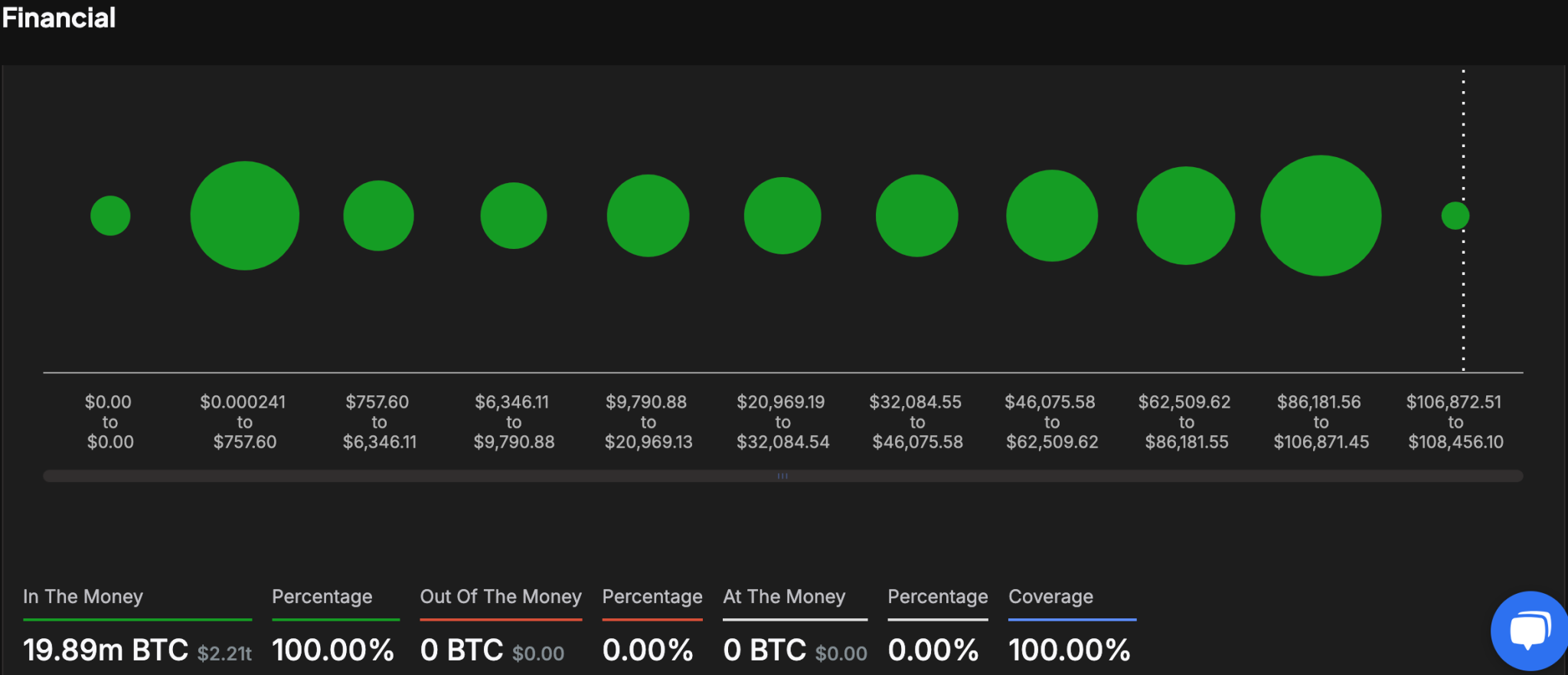Click the $2.21t value
The width and height of the screenshot is (1568, 675).
[224, 654]
